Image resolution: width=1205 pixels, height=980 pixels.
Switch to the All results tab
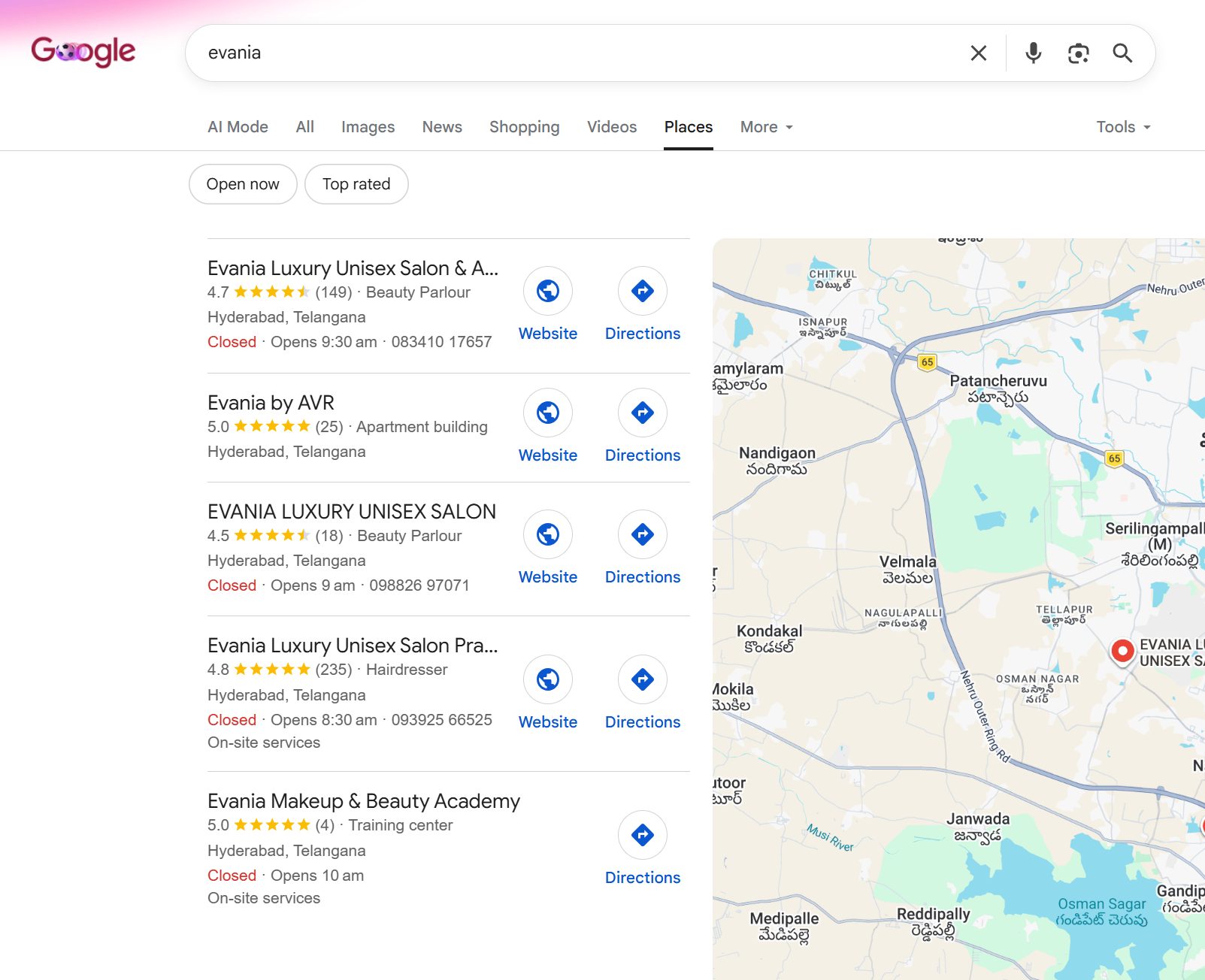(x=304, y=127)
